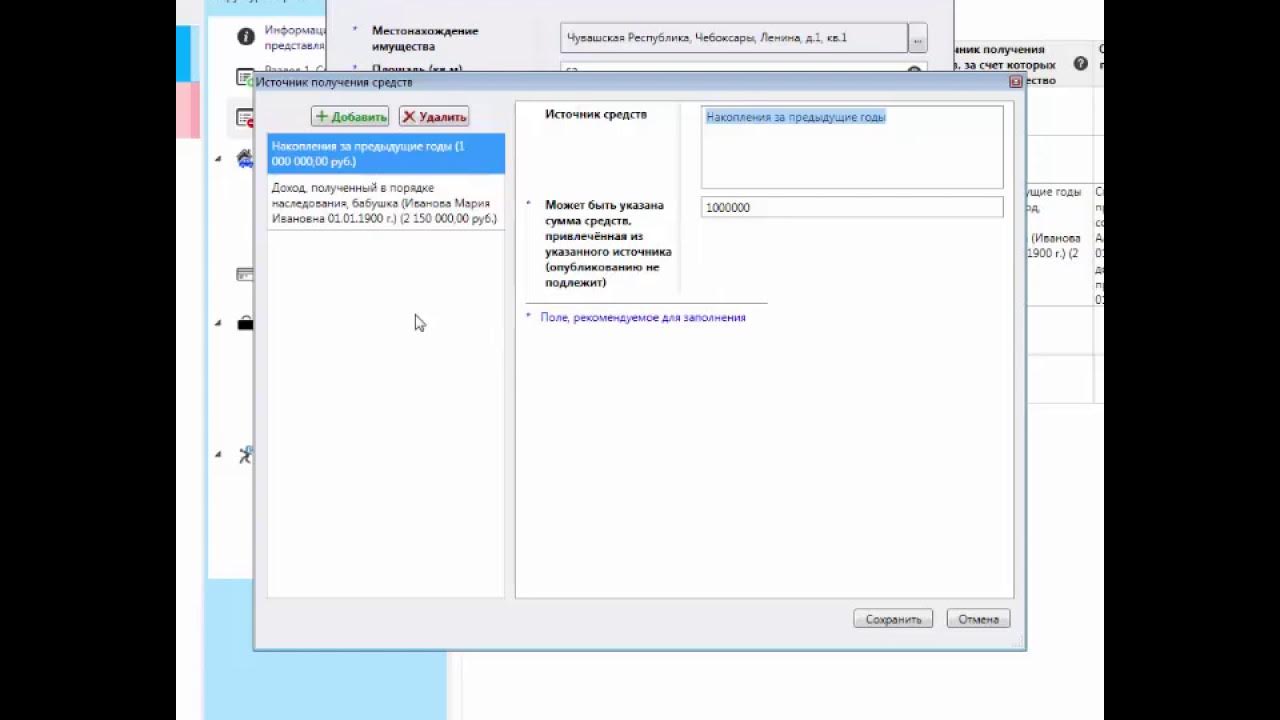Open the section form icon with red mark
Screen dimensions: 1280x720
[245, 117]
